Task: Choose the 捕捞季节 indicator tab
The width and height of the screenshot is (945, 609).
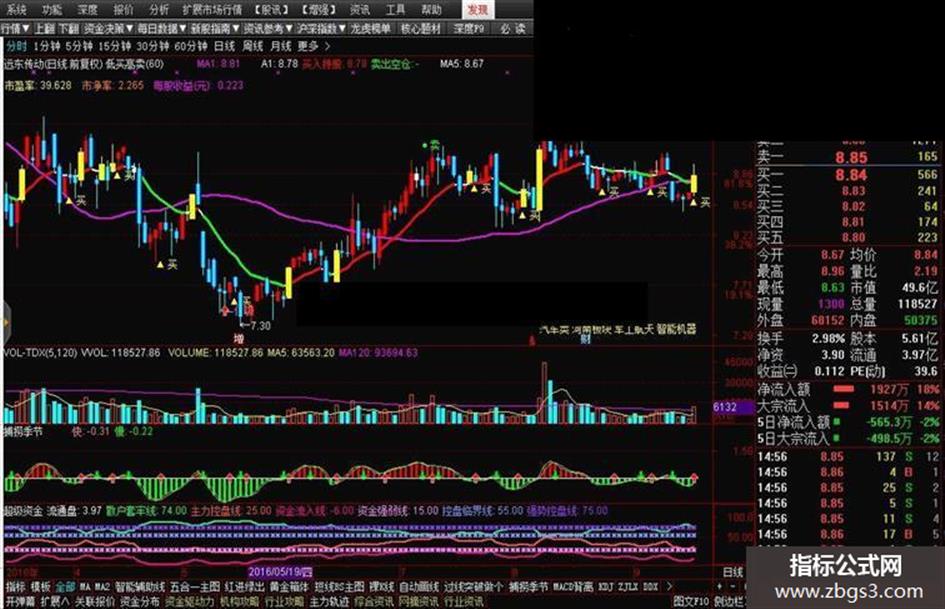Action: point(529,587)
